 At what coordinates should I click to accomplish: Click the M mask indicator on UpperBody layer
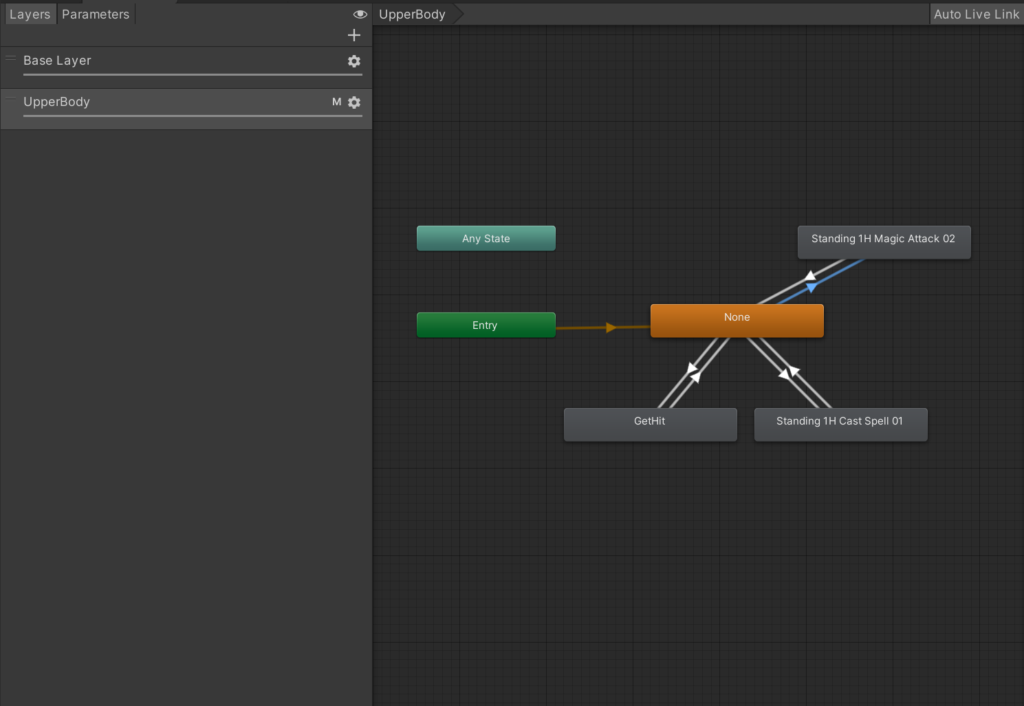(x=336, y=102)
